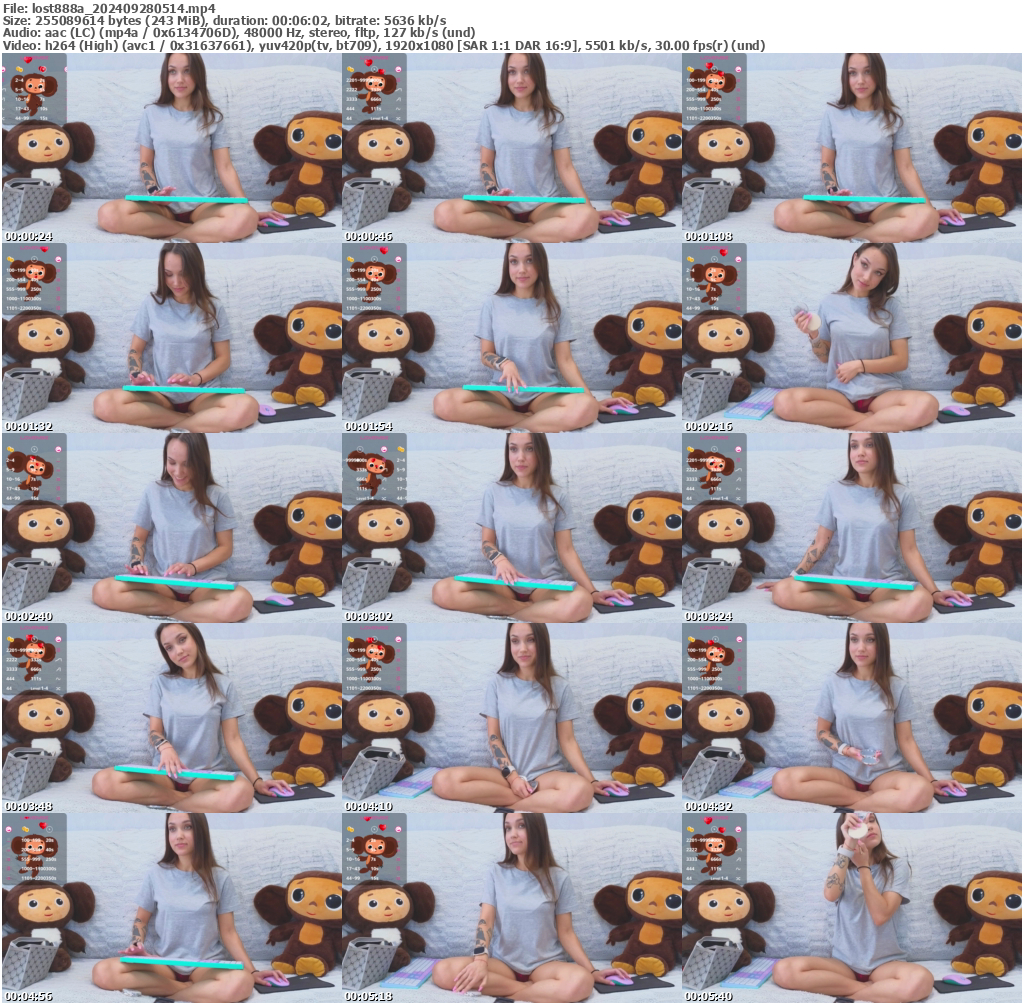
Task: Click the gold coin icon in the tip menu overlay
Action: point(350,69)
